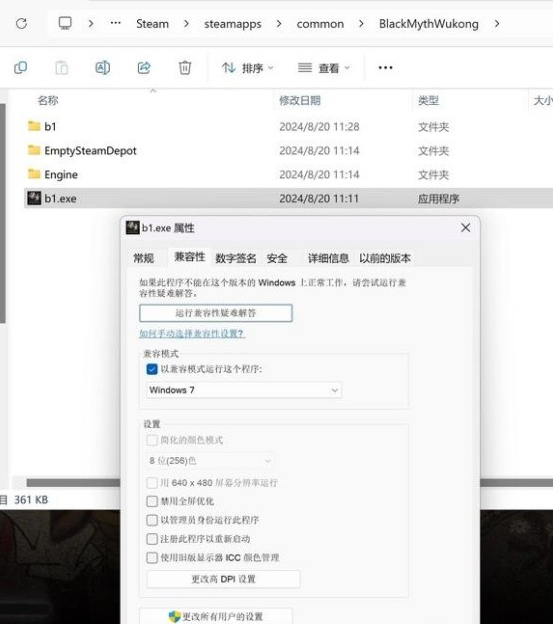Click the Rename toolbar icon

click(103, 68)
